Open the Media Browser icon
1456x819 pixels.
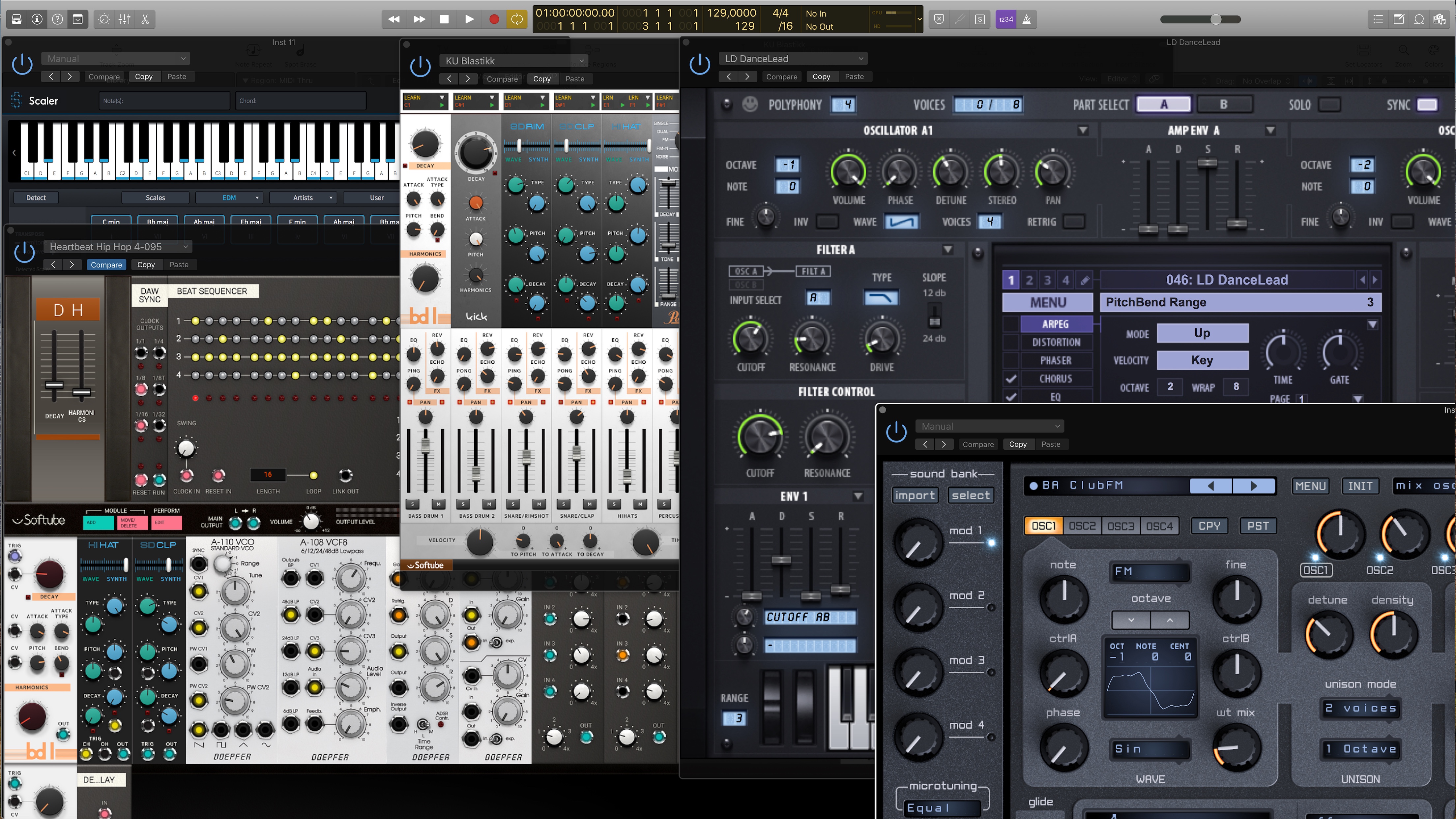pos(1439,19)
